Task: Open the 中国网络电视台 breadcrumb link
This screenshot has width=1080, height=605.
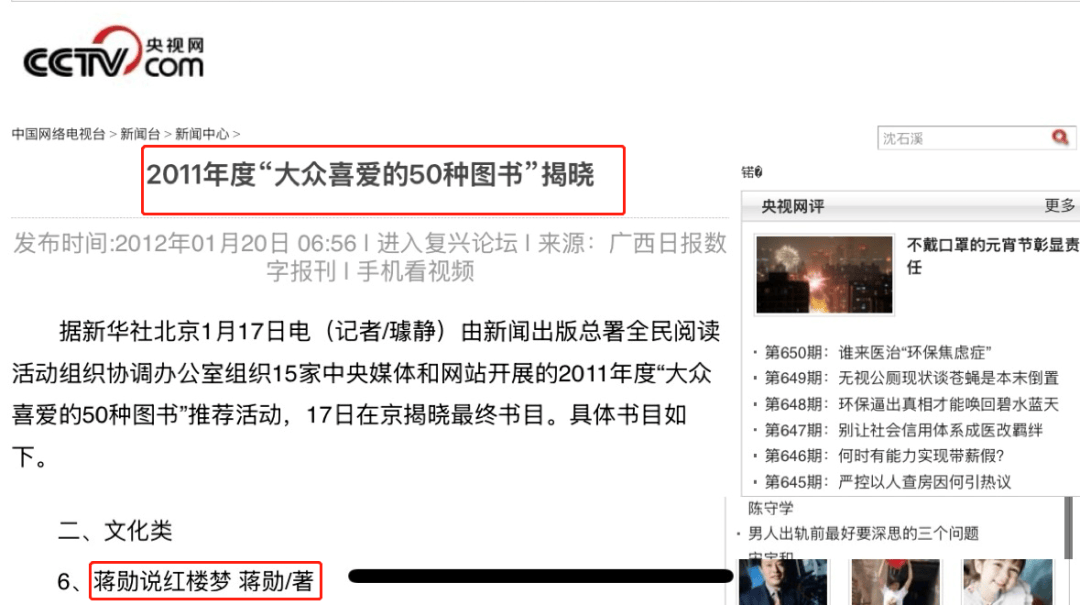Action: (59, 134)
